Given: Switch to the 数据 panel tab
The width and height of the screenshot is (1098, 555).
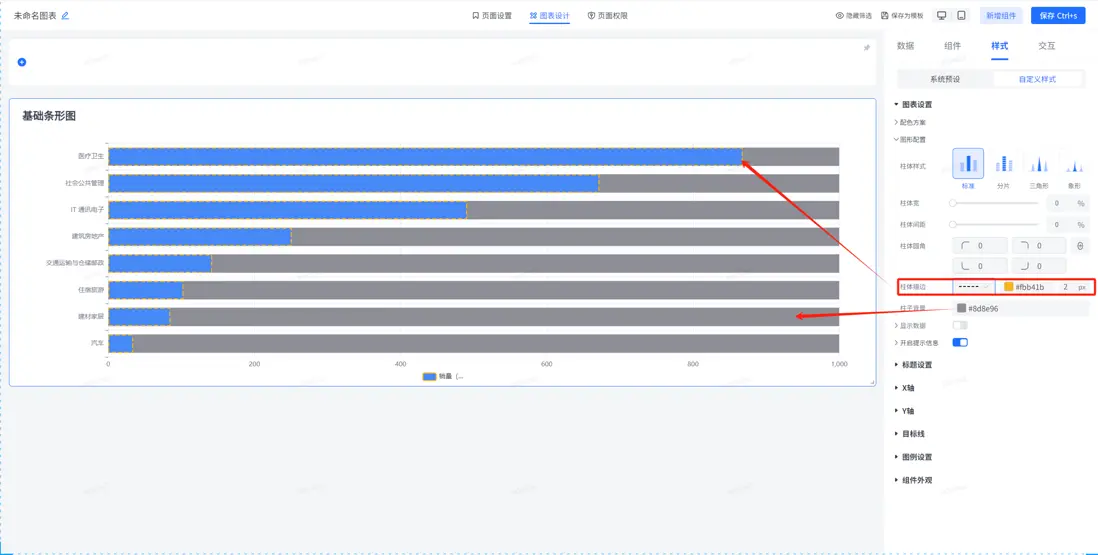Looking at the screenshot, I should coord(905,46).
